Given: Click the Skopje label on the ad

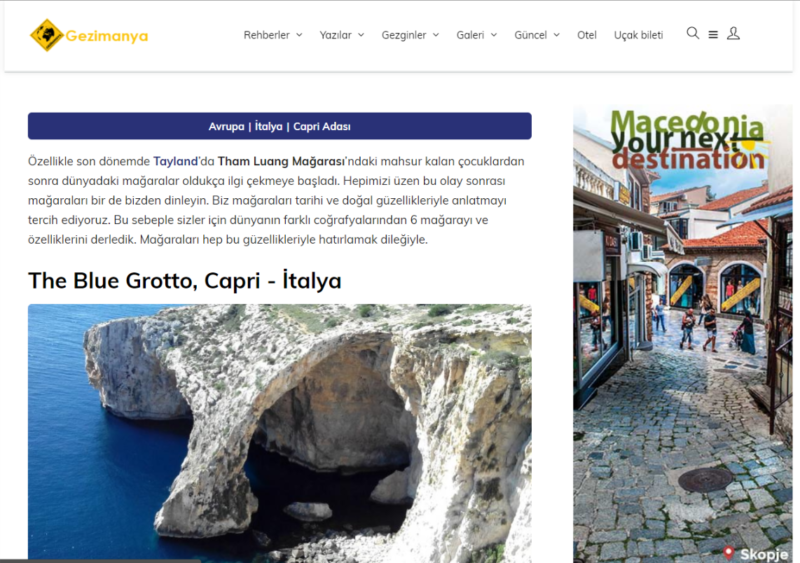Looking at the screenshot, I should 764,554.
